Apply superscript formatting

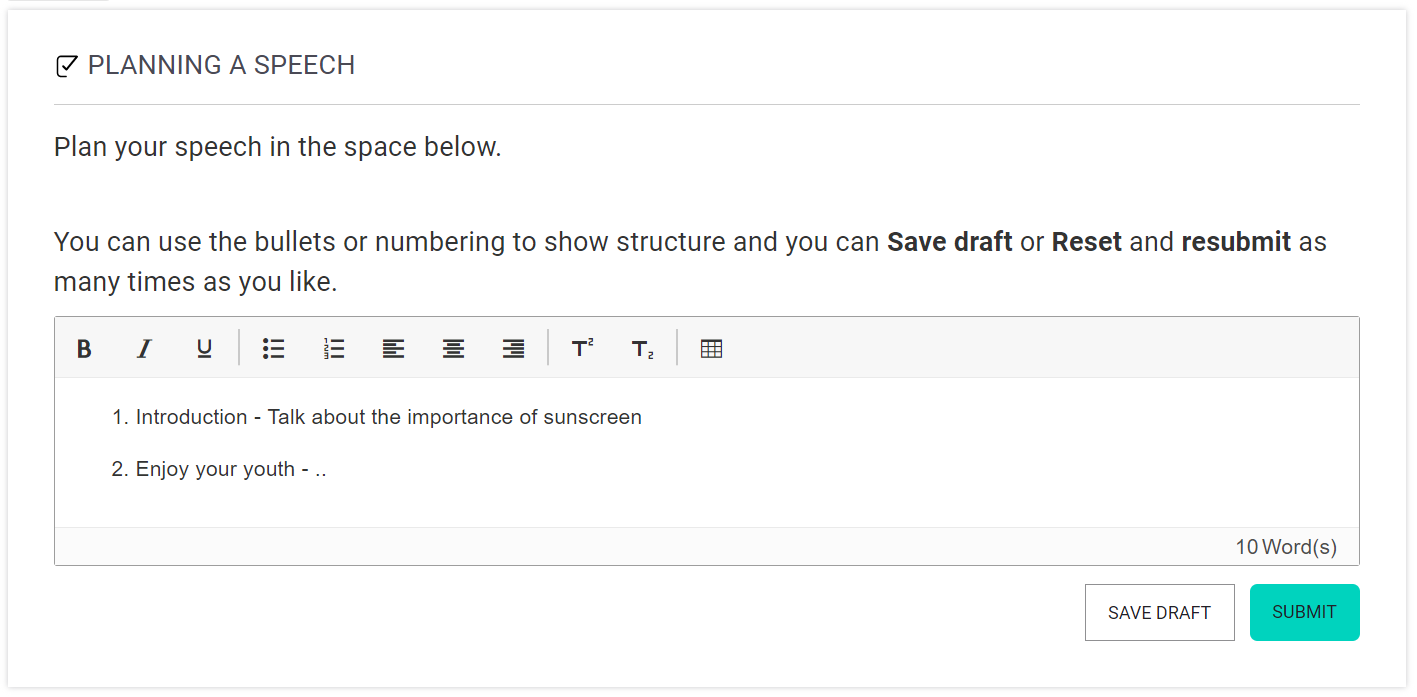pyautogui.click(x=581, y=348)
